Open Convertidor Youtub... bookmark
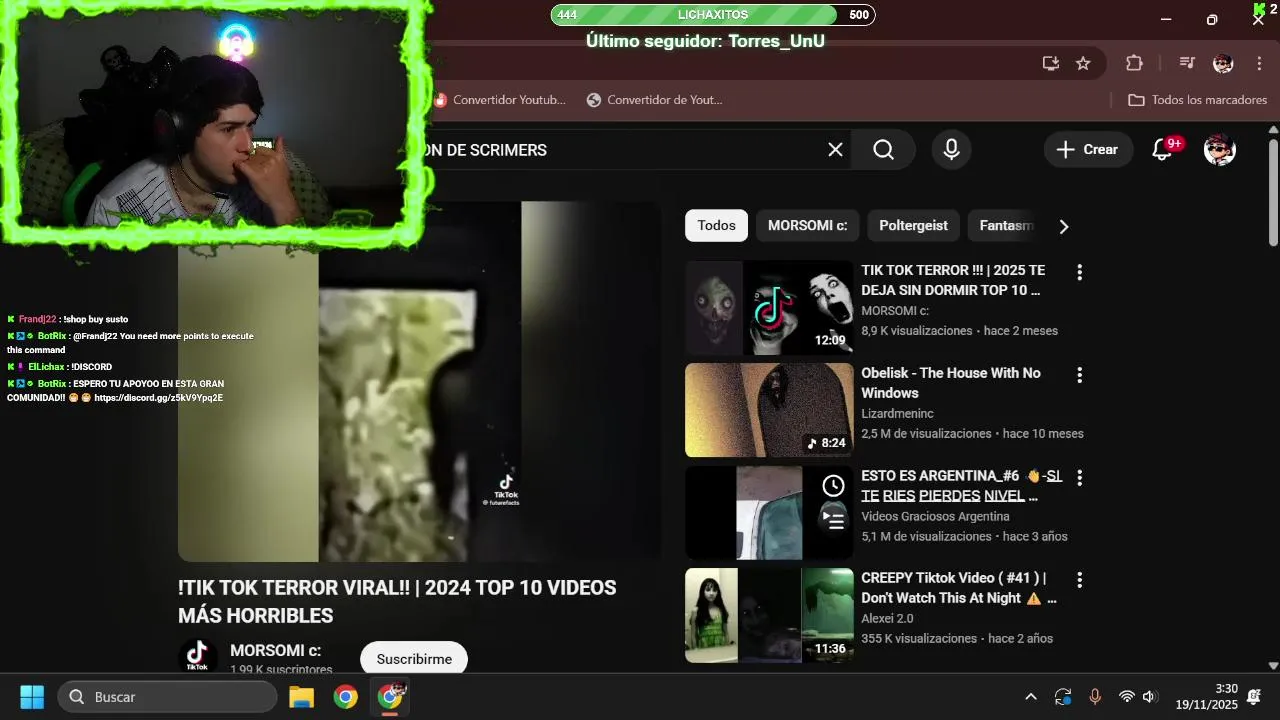This screenshot has height=720, width=1280. 499,100
